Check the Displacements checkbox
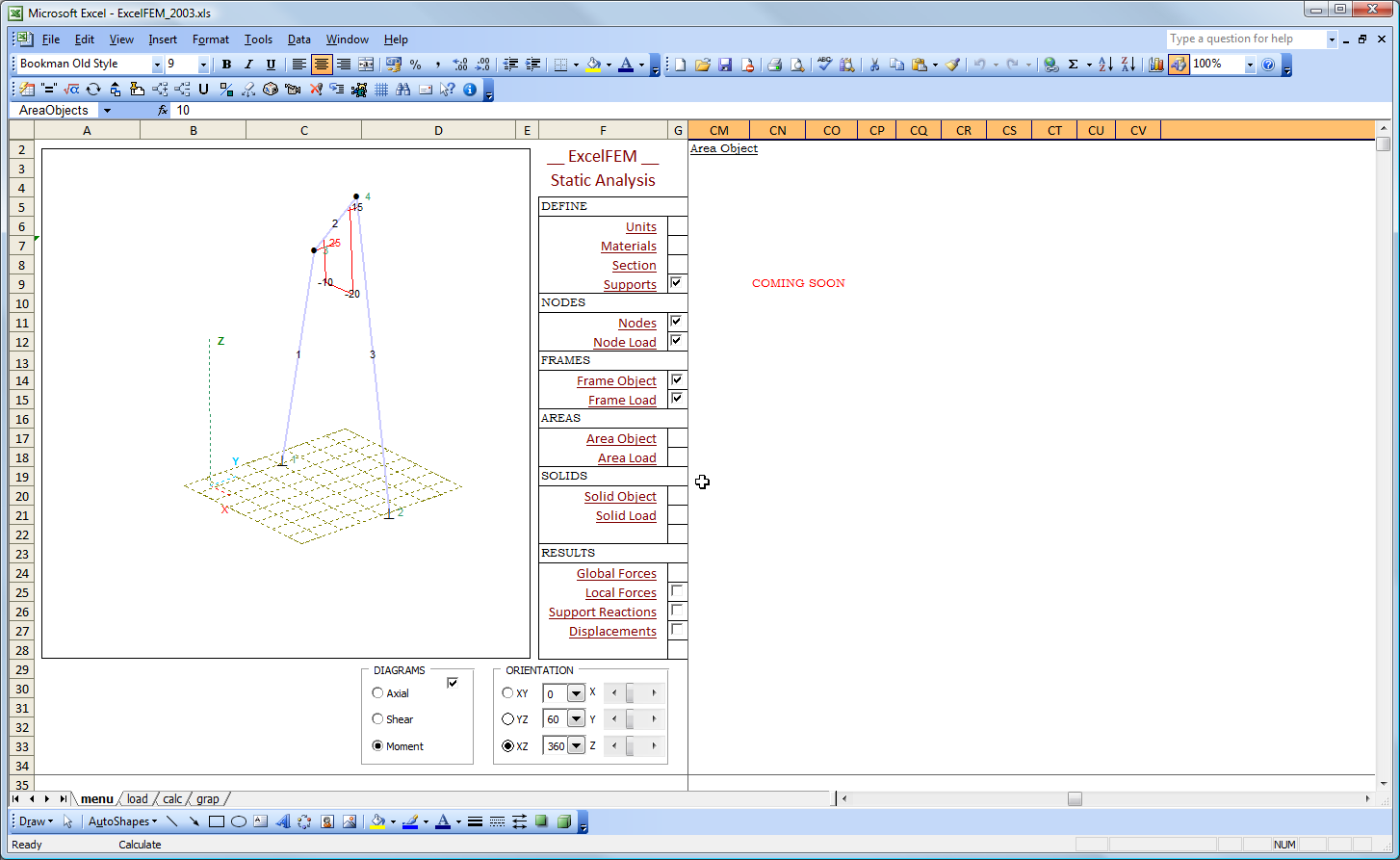The image size is (1400, 860). point(677,630)
